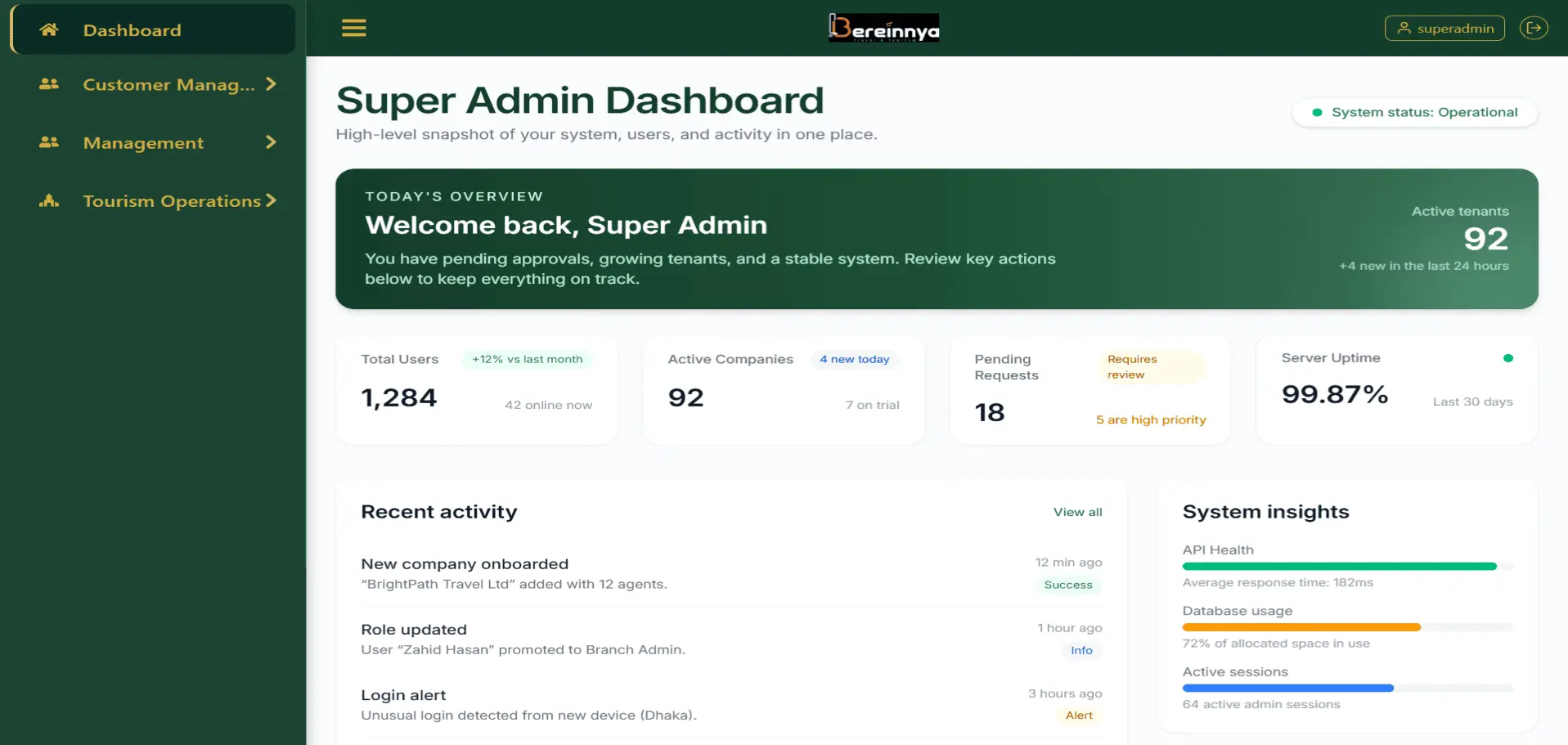
Task: Open the superadmin account button
Action: [1444, 28]
